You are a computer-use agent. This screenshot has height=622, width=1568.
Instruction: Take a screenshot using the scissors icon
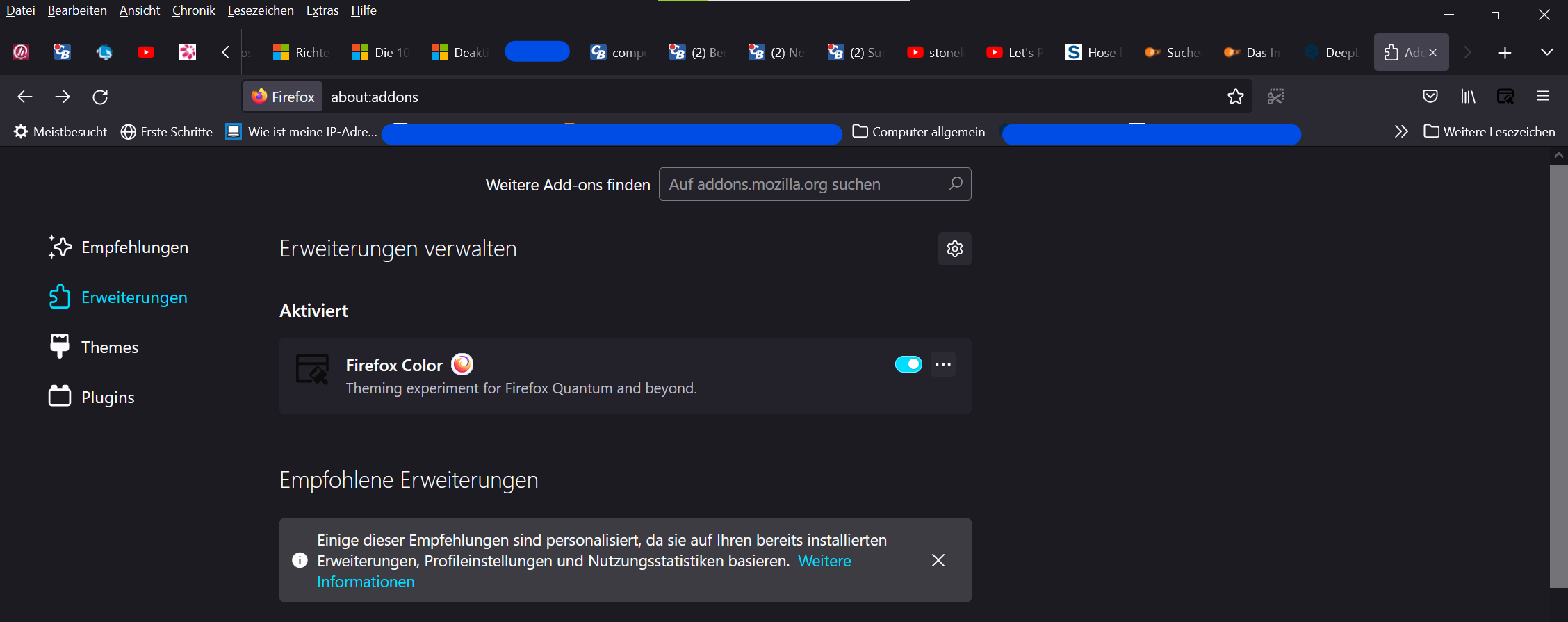tap(1276, 97)
